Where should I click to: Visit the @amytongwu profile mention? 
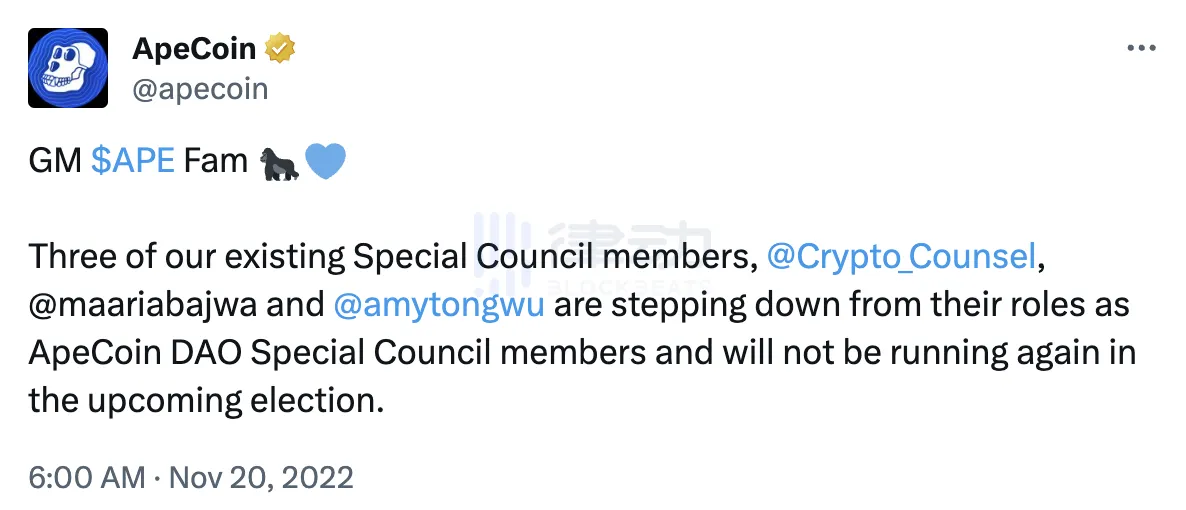click(437, 305)
